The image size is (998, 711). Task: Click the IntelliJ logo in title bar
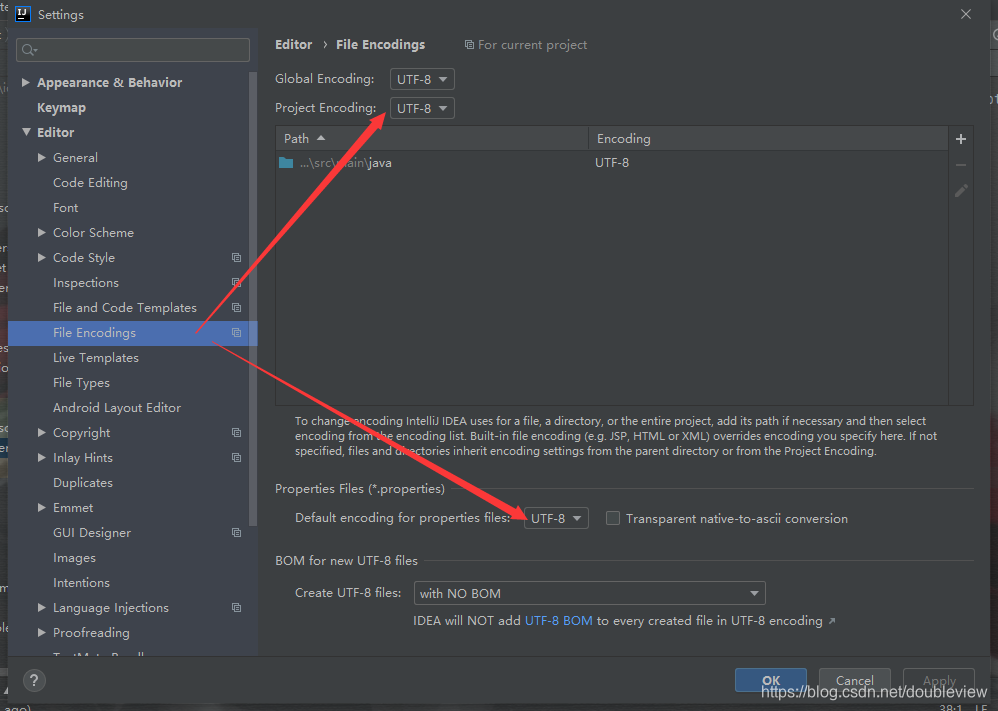(x=23, y=14)
